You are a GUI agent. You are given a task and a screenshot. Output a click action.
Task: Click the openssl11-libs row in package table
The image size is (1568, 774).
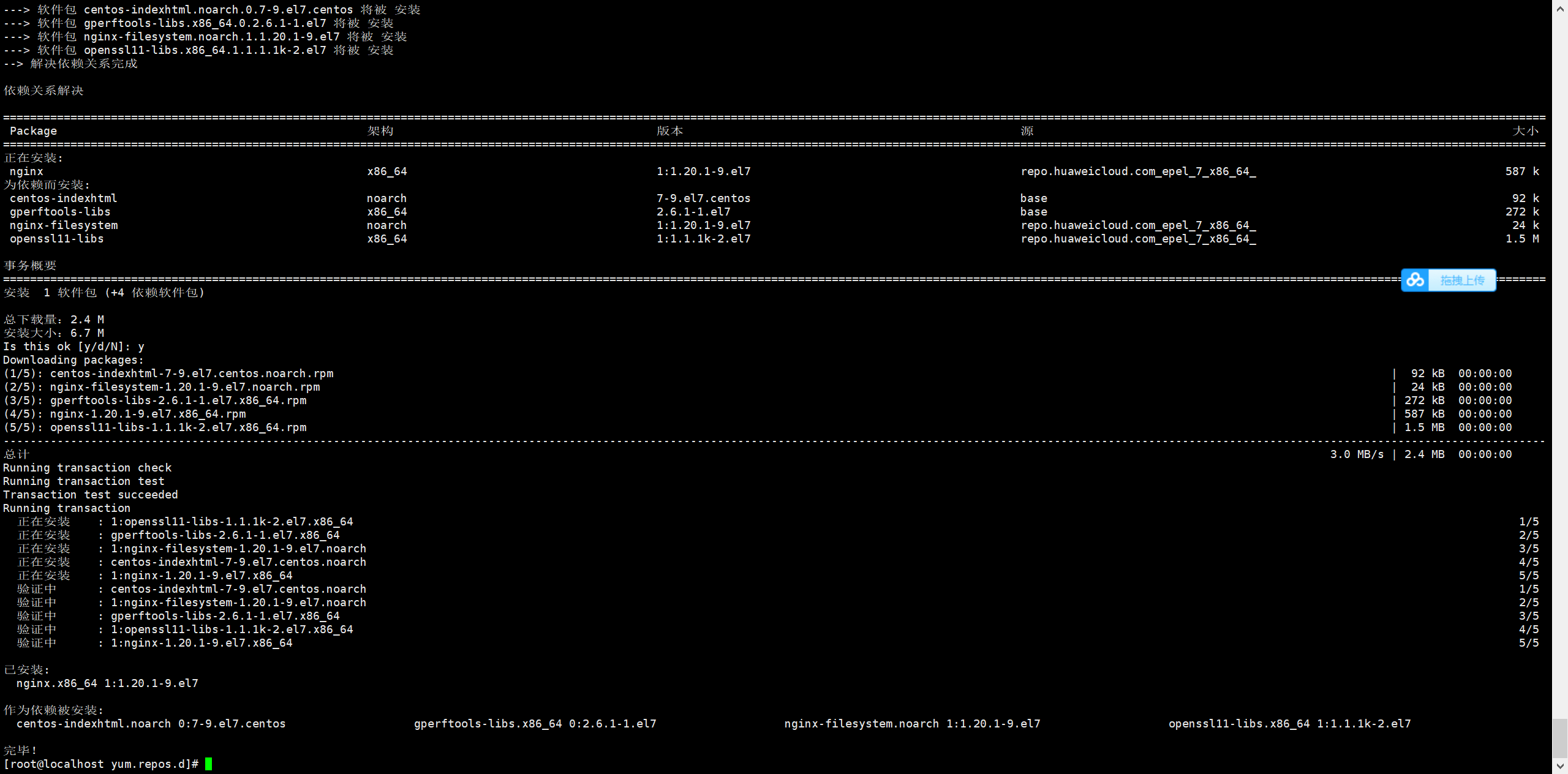[x=56, y=239]
